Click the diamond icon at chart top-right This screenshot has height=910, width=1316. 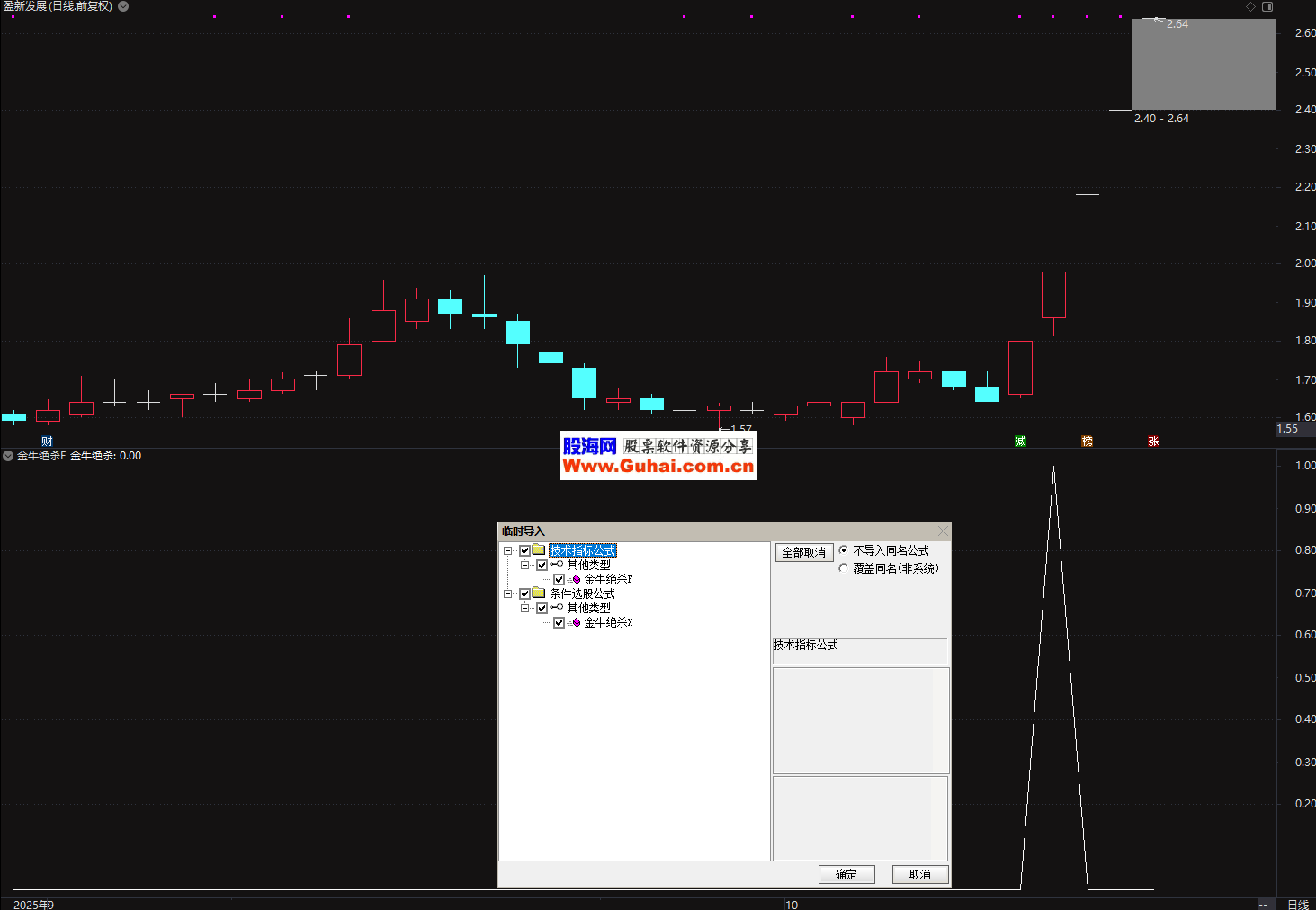click(x=1250, y=6)
